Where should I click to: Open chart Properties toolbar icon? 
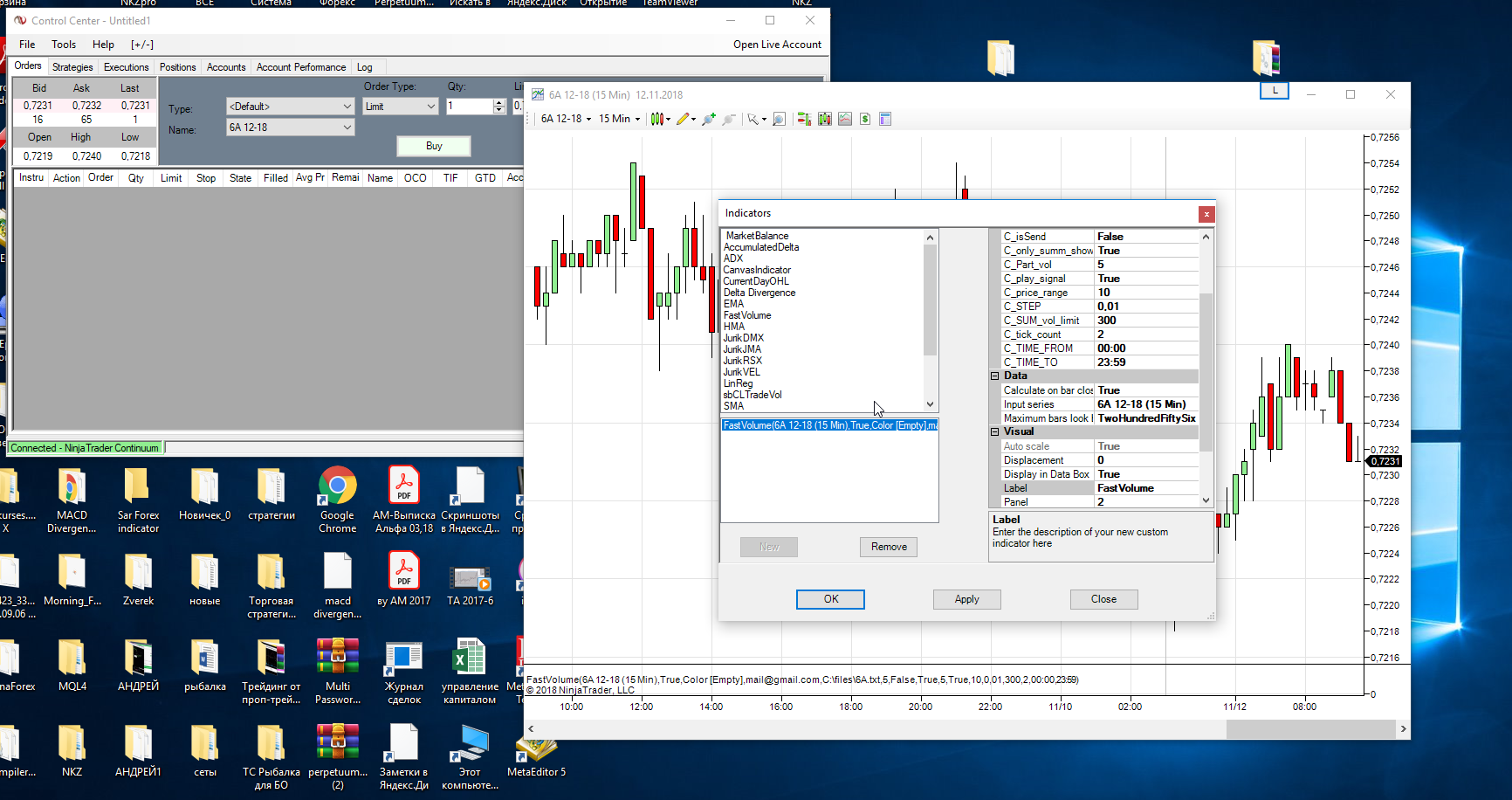(885, 119)
